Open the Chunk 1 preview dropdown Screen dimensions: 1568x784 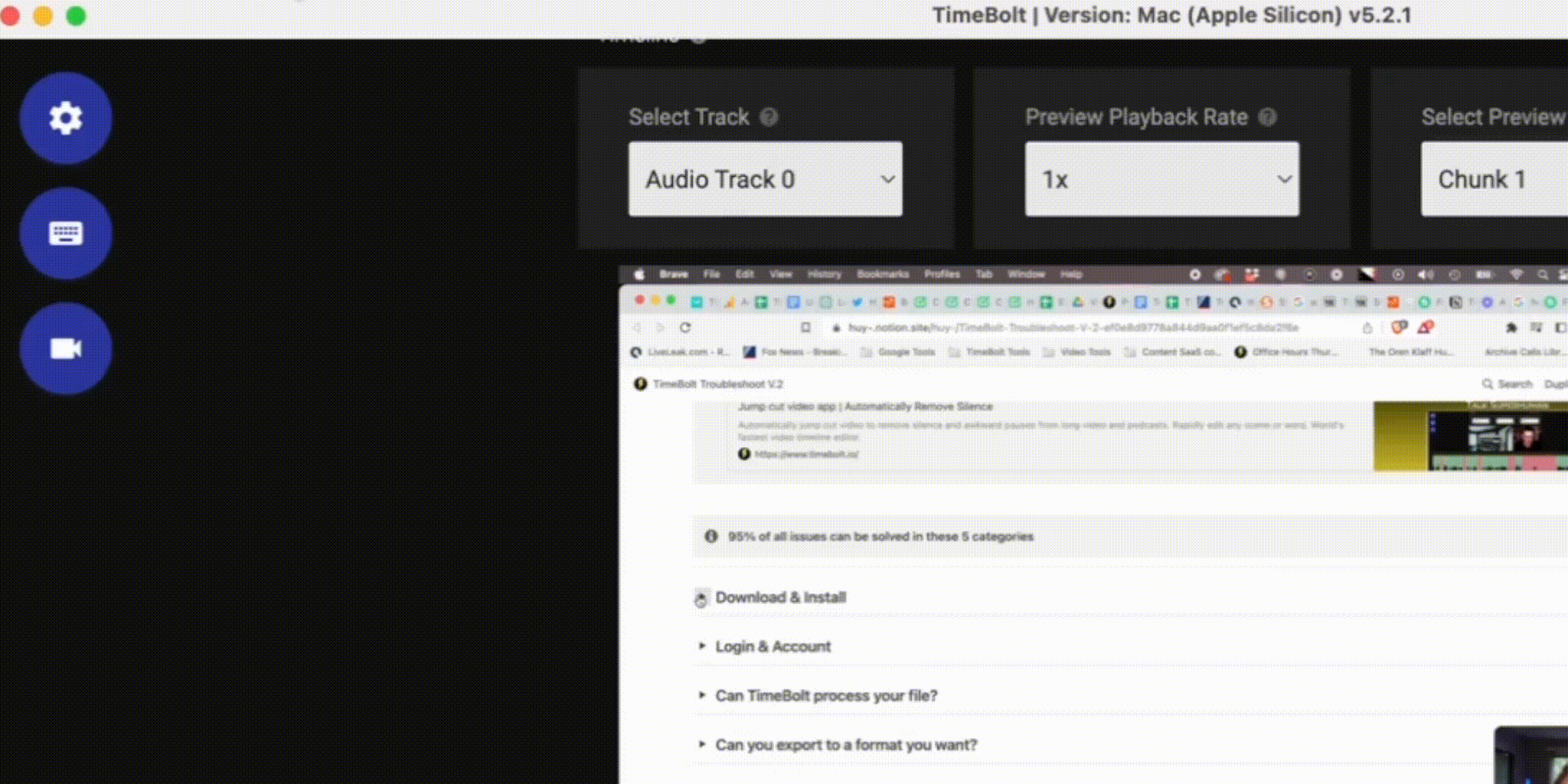[x=1494, y=179]
